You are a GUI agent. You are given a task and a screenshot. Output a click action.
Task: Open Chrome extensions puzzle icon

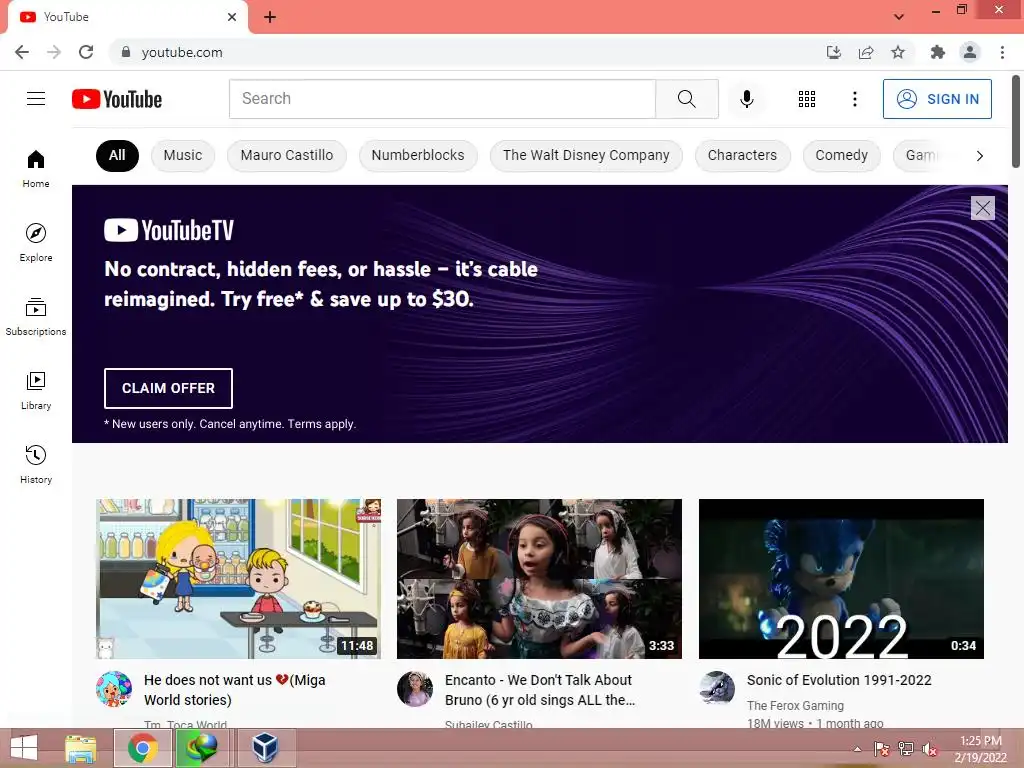938,52
